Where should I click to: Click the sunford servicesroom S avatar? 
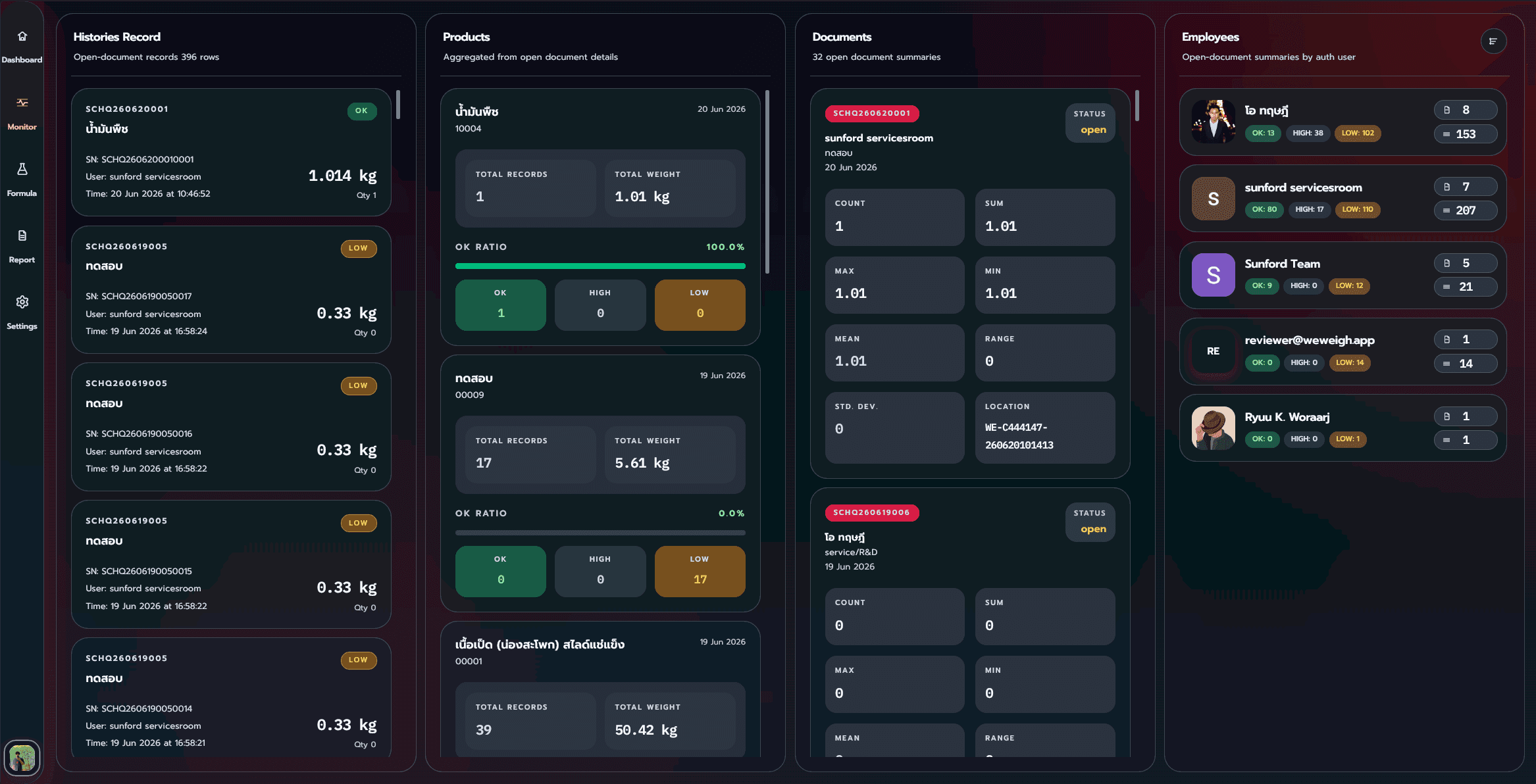[1213, 199]
